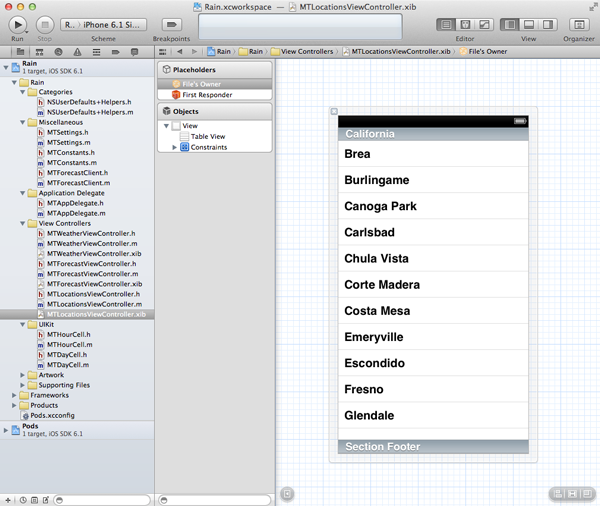
Task: Open the Rain folder jump bar segment
Action: (251, 52)
